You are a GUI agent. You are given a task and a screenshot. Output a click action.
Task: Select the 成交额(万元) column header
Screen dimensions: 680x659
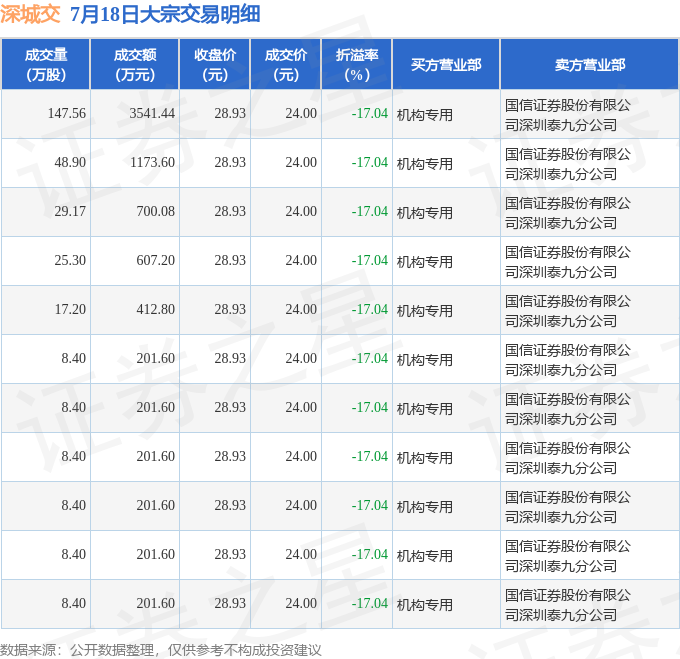coord(135,65)
